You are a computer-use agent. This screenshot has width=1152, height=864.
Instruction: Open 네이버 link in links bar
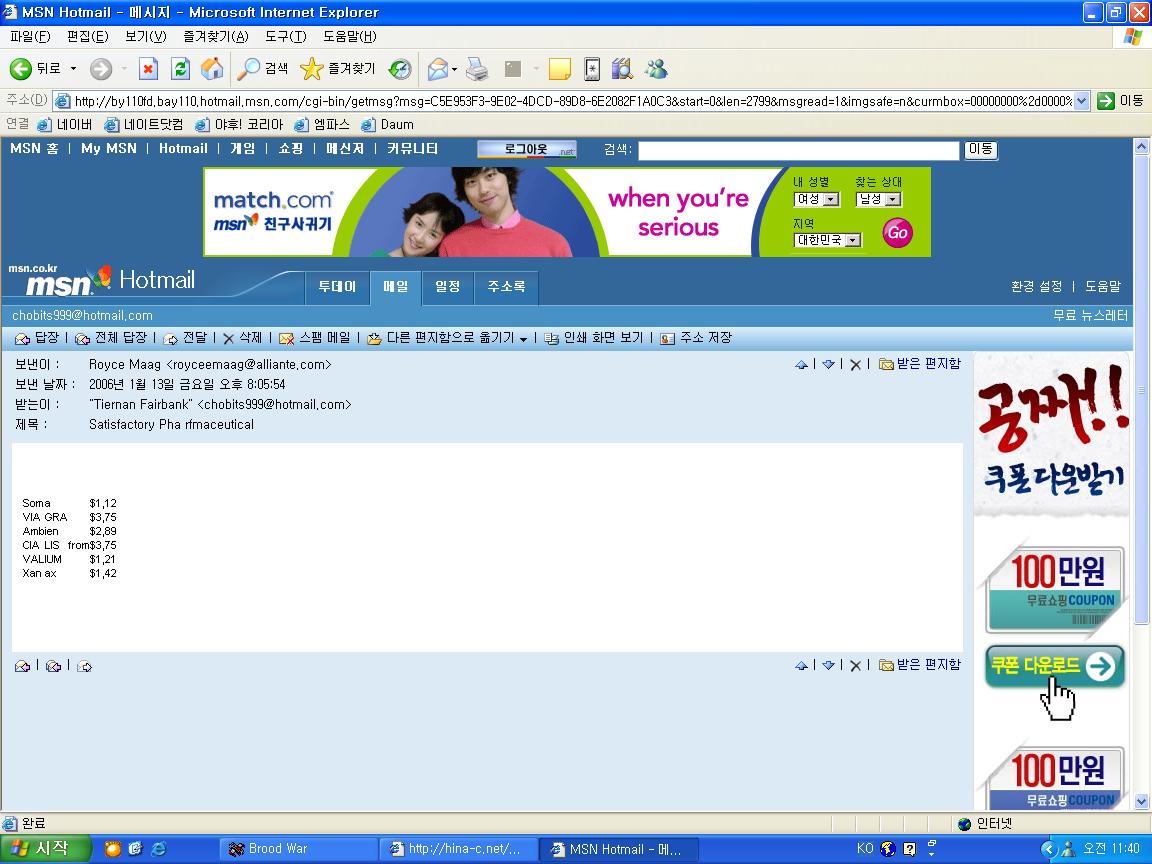65,125
